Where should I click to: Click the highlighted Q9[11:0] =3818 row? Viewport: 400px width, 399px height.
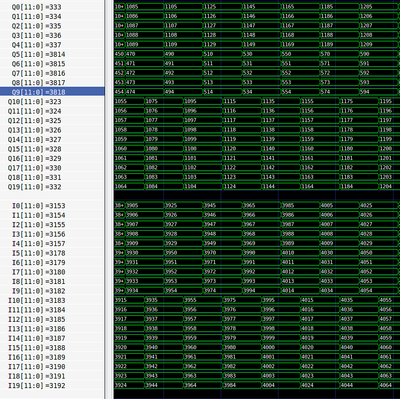coord(52,92)
